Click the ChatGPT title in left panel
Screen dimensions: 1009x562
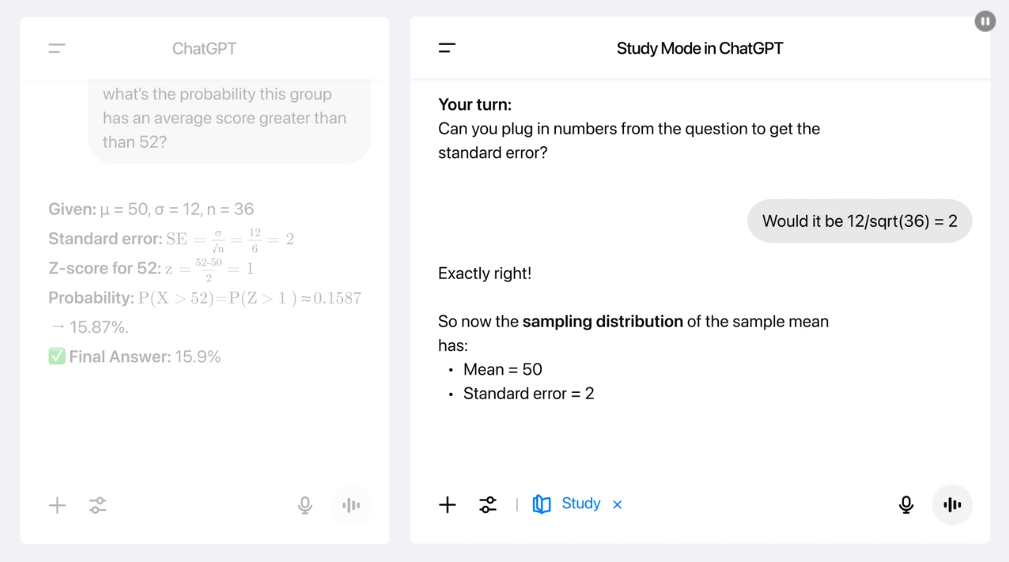click(x=204, y=48)
